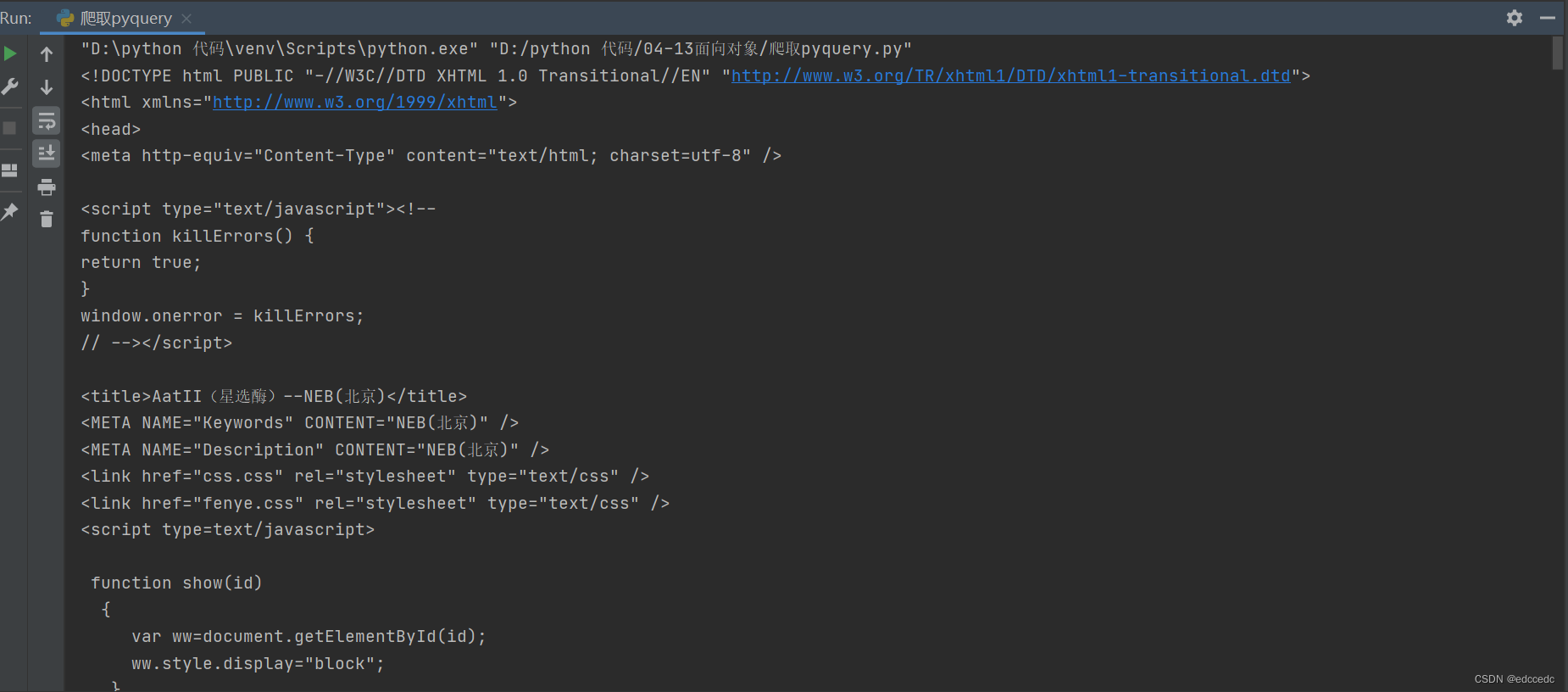The width and height of the screenshot is (1568, 692).
Task: Clear all console output with the trash icon
Action: (x=47, y=219)
